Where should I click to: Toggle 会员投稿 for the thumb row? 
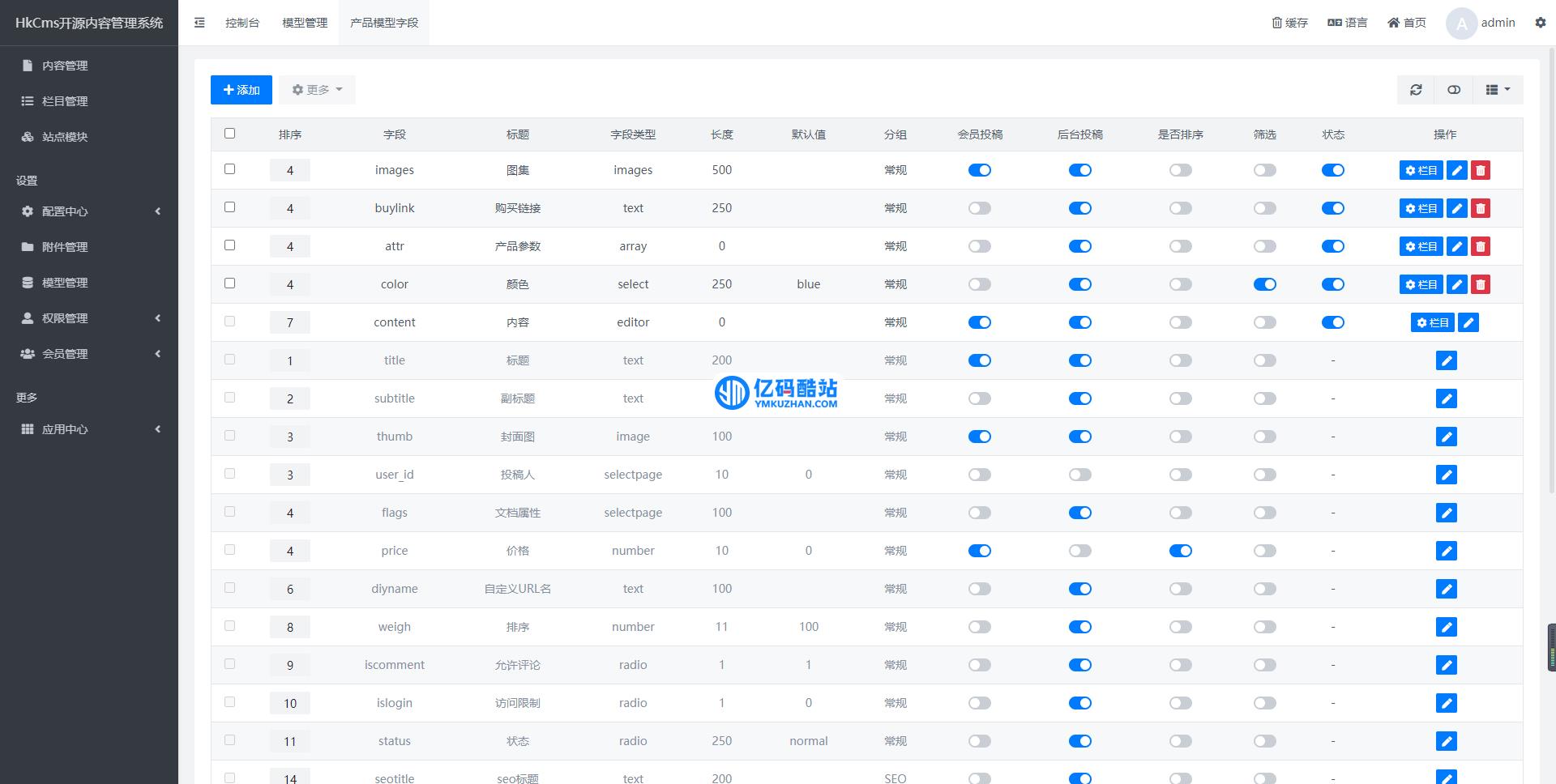980,437
